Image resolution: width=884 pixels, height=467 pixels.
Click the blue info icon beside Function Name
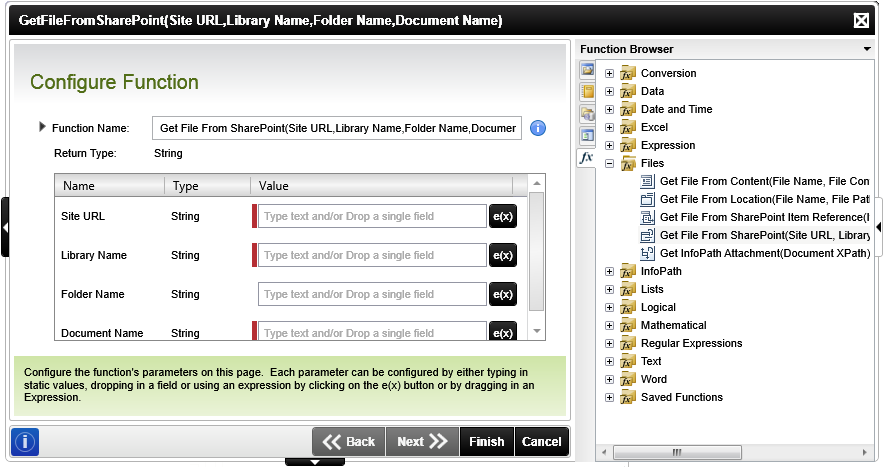(538, 128)
